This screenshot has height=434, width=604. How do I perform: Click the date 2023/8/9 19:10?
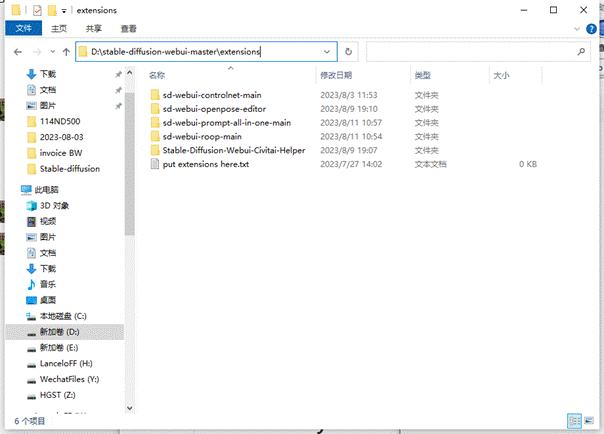tap(349, 109)
